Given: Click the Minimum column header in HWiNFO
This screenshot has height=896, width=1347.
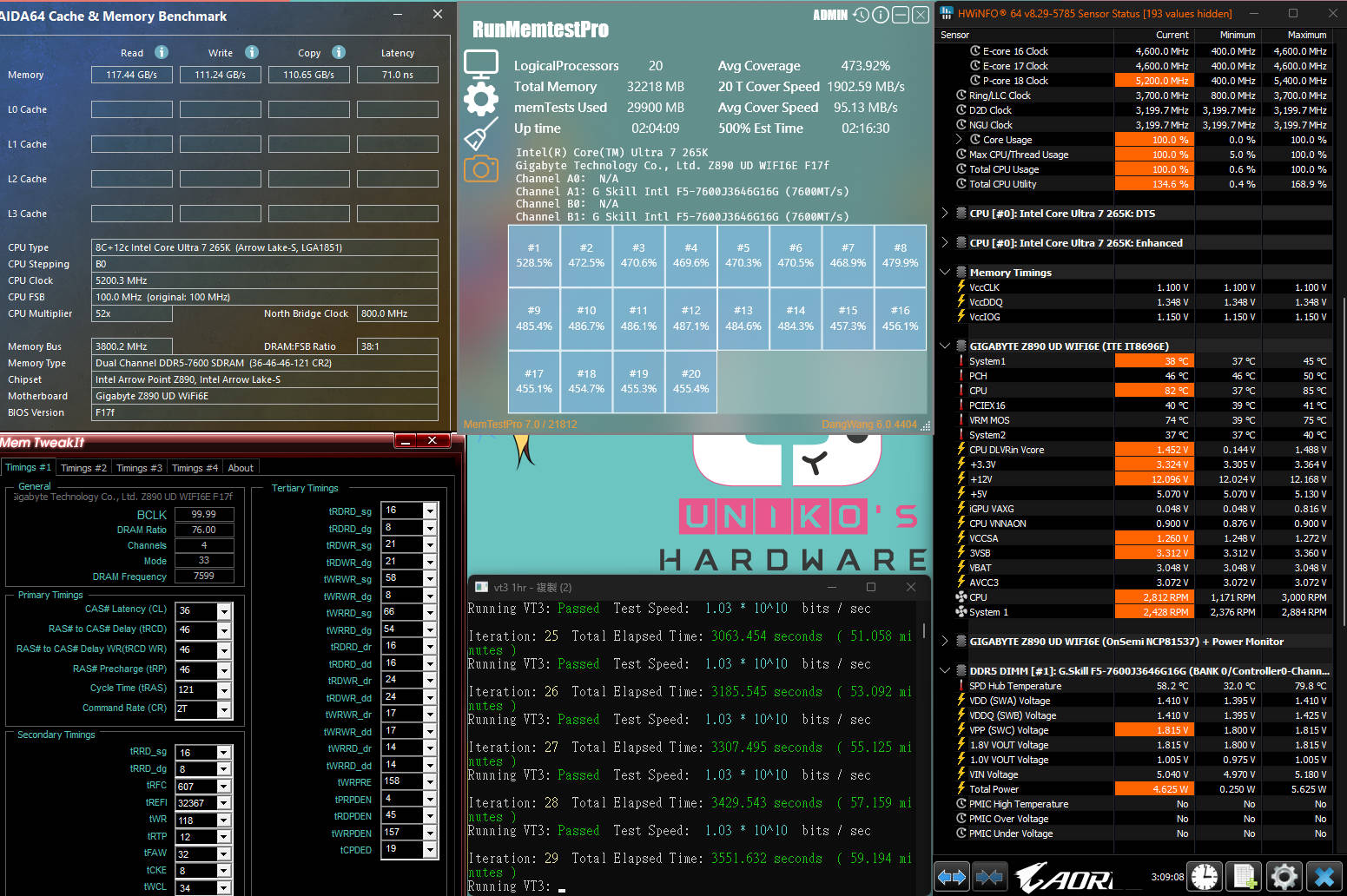Looking at the screenshot, I should [1227, 35].
